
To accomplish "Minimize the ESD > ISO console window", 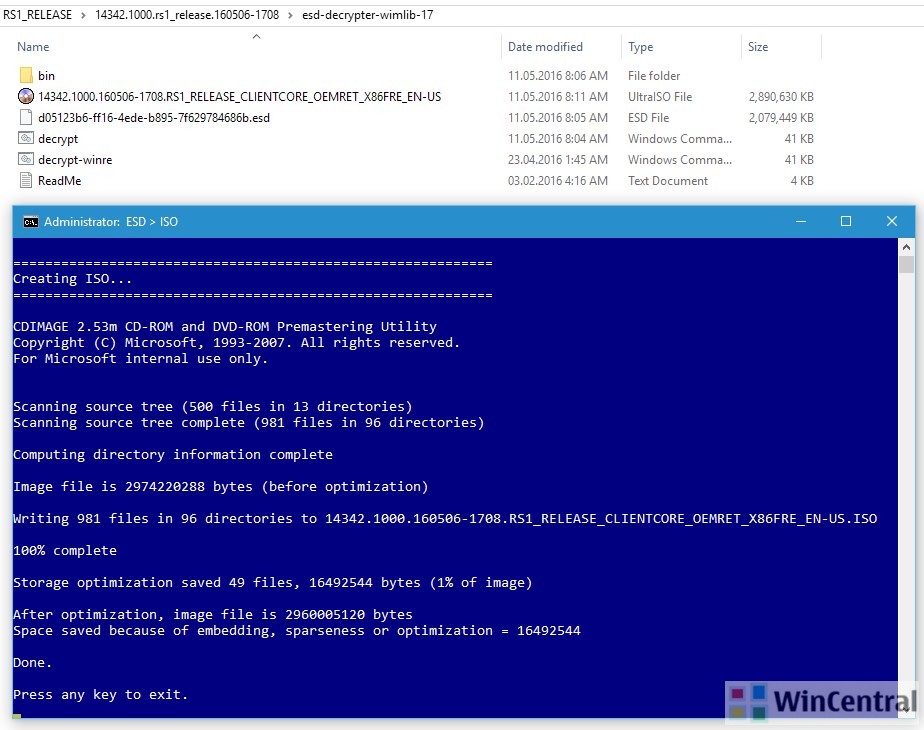I will [x=801, y=222].
